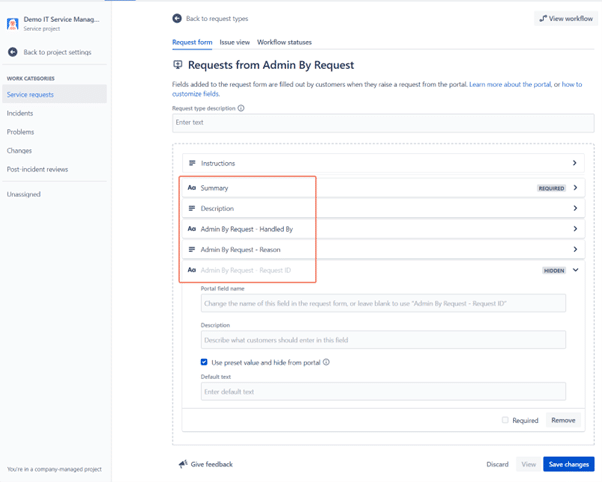Click the info icon beside Request type description
The width and height of the screenshot is (602, 482).
241,108
